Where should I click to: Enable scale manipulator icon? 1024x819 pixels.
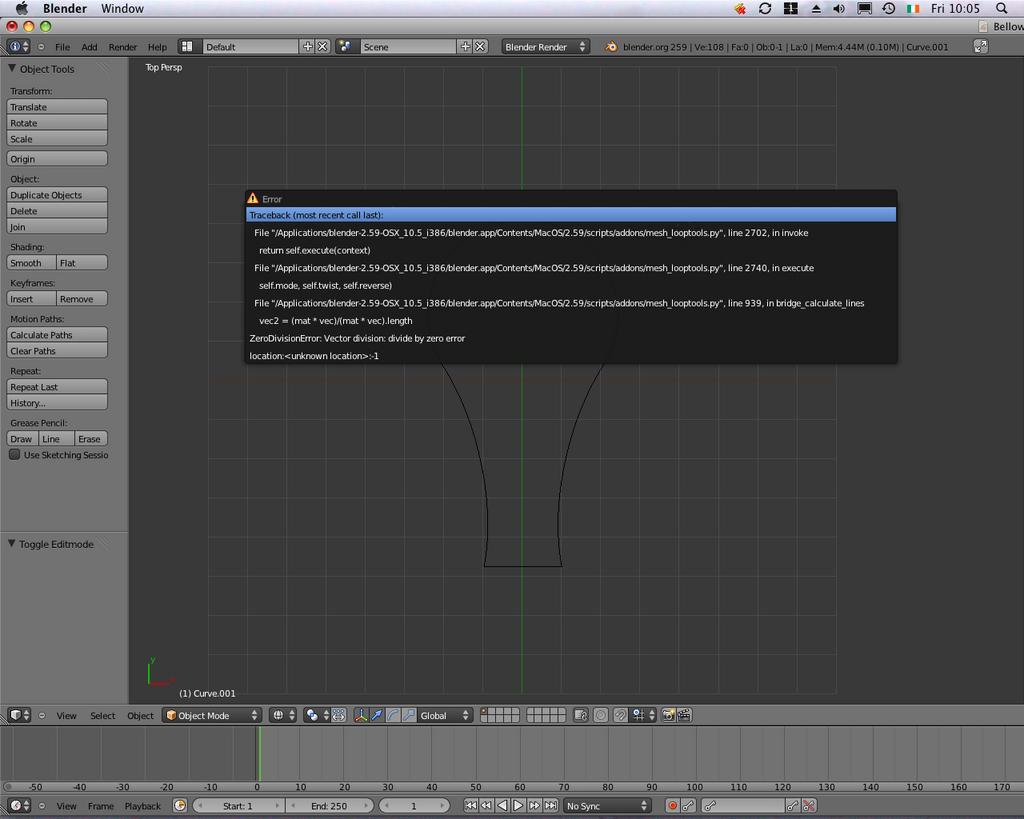click(408, 715)
